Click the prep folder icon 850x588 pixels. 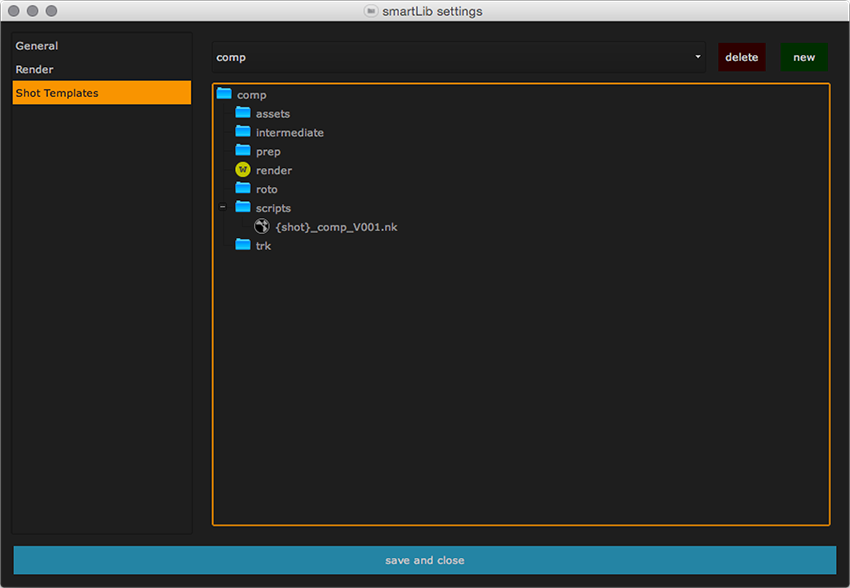click(x=243, y=151)
